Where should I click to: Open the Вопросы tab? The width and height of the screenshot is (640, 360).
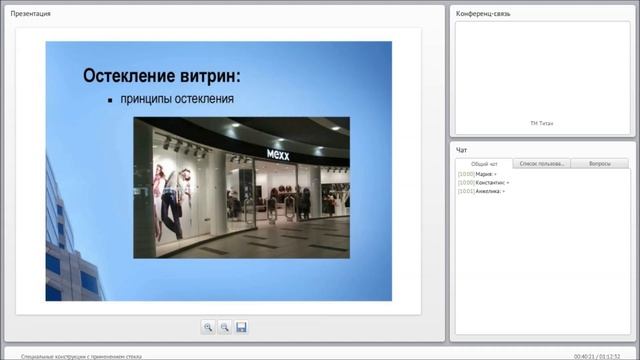pyautogui.click(x=600, y=164)
